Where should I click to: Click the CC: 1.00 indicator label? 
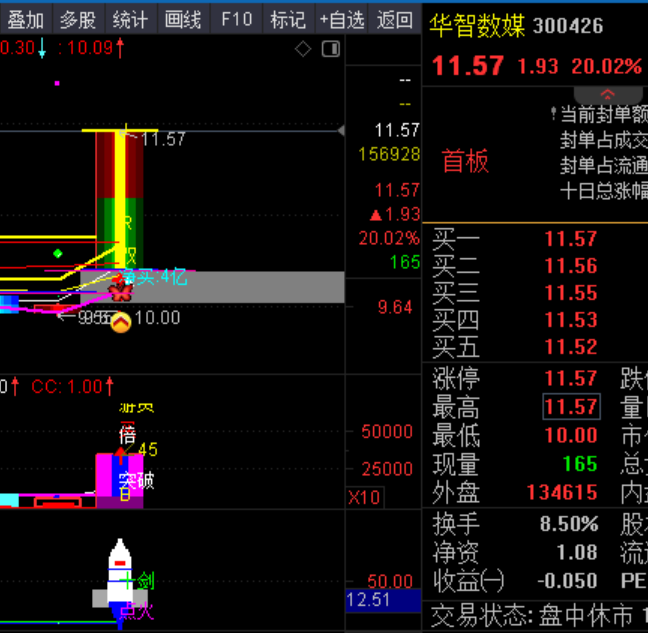click(x=72, y=387)
